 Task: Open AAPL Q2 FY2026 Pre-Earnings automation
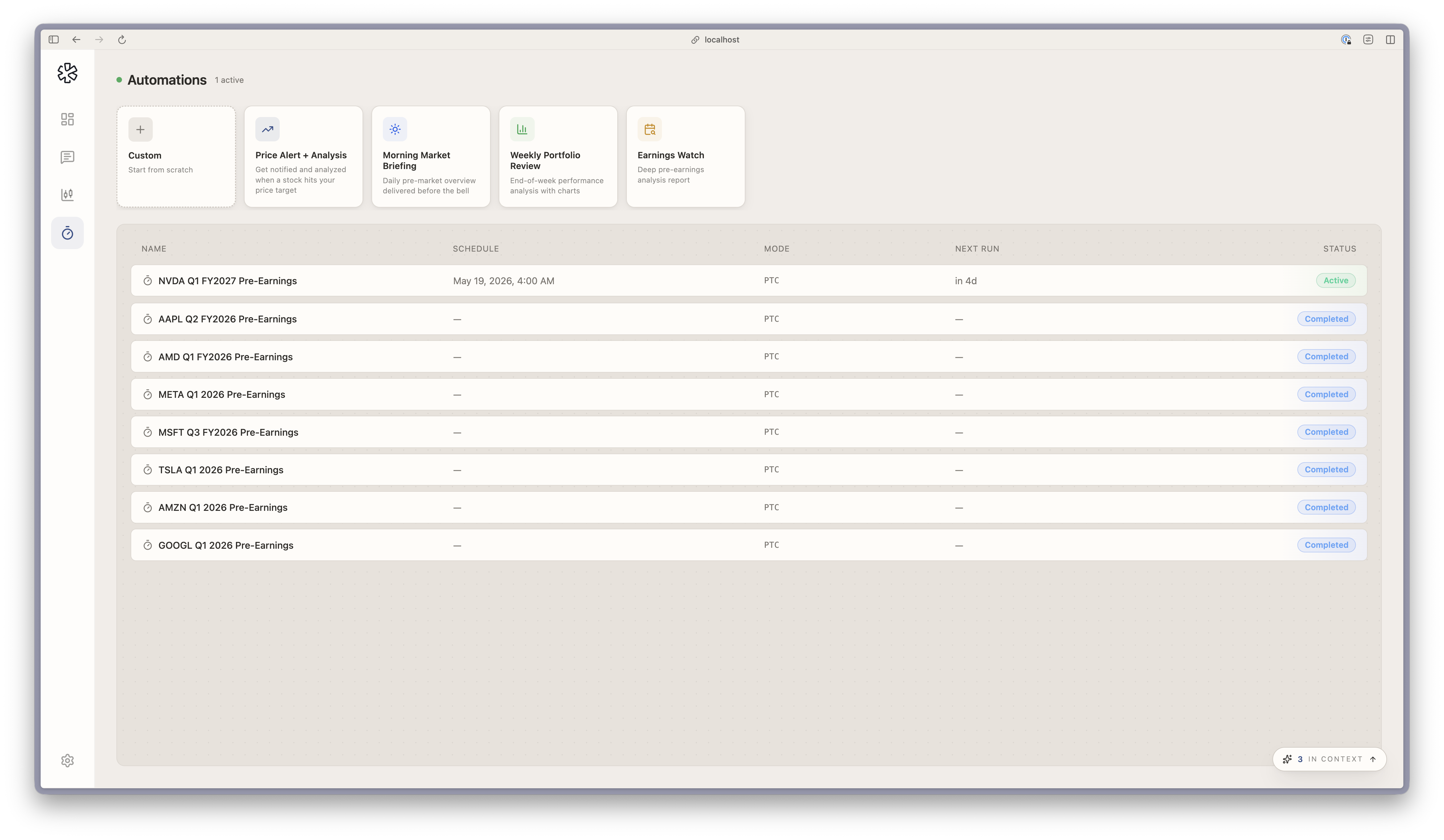point(748,319)
